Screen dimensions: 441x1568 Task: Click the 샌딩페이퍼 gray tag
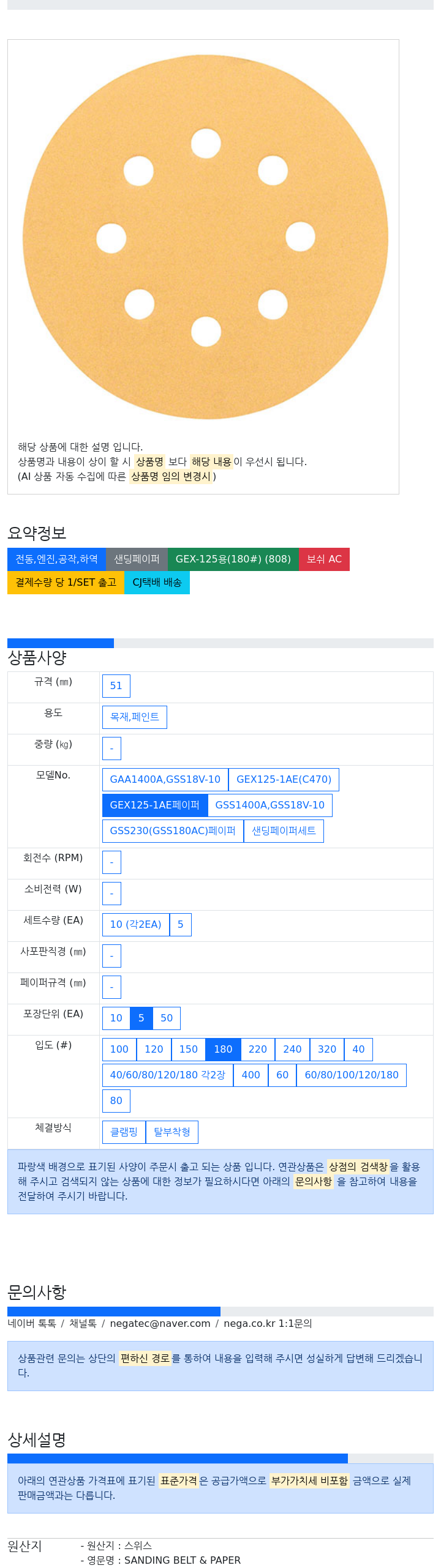[x=137, y=559]
